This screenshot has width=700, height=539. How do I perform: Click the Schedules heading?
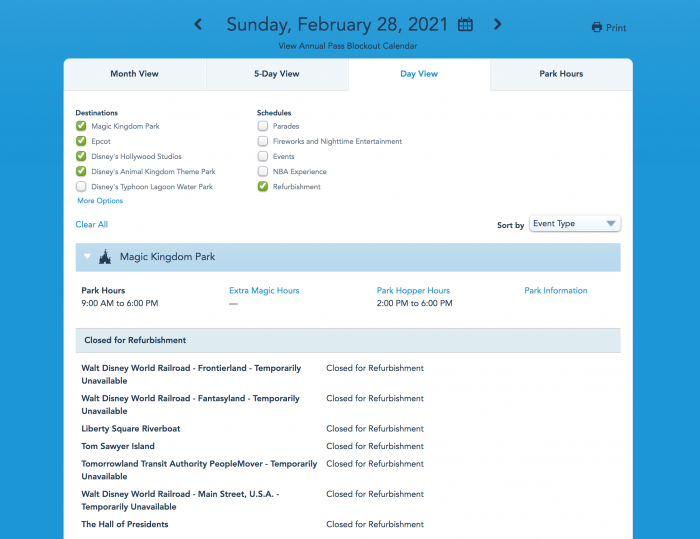(x=274, y=113)
